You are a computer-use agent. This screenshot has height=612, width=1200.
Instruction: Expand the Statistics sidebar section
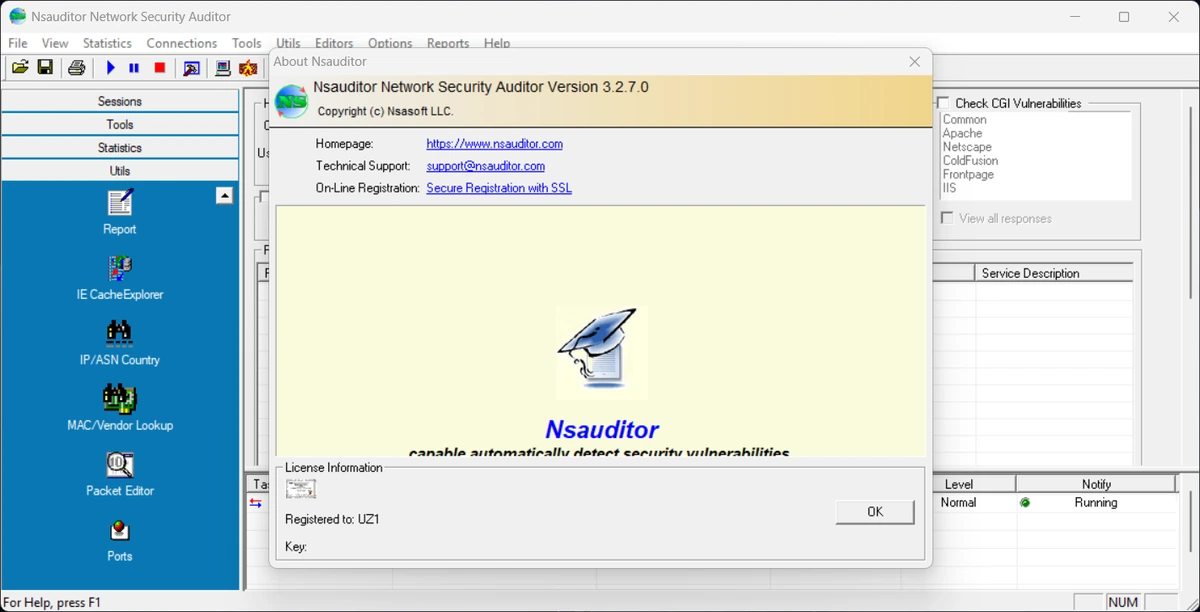tap(120, 147)
